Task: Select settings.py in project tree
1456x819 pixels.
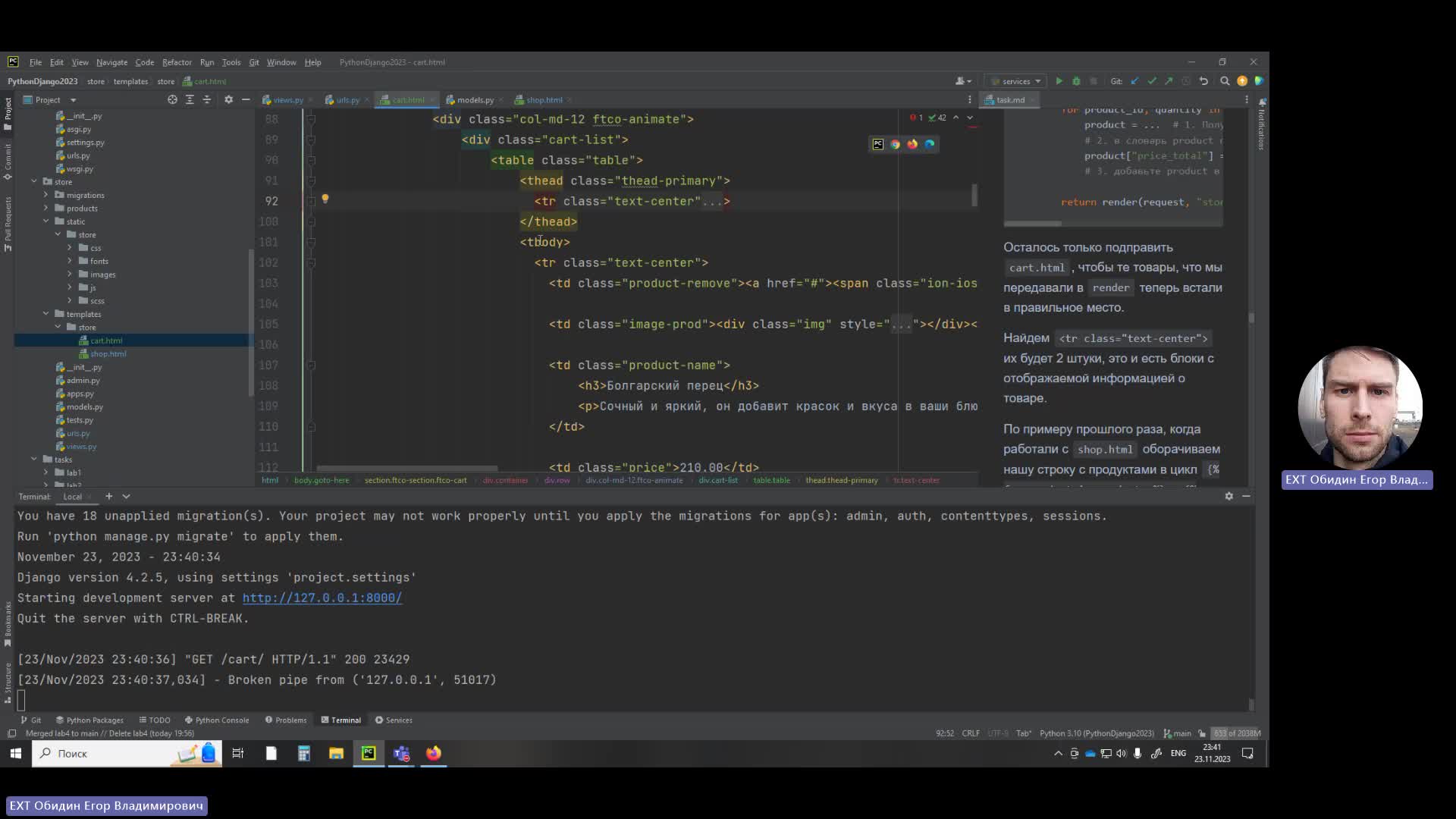Action: pos(85,143)
